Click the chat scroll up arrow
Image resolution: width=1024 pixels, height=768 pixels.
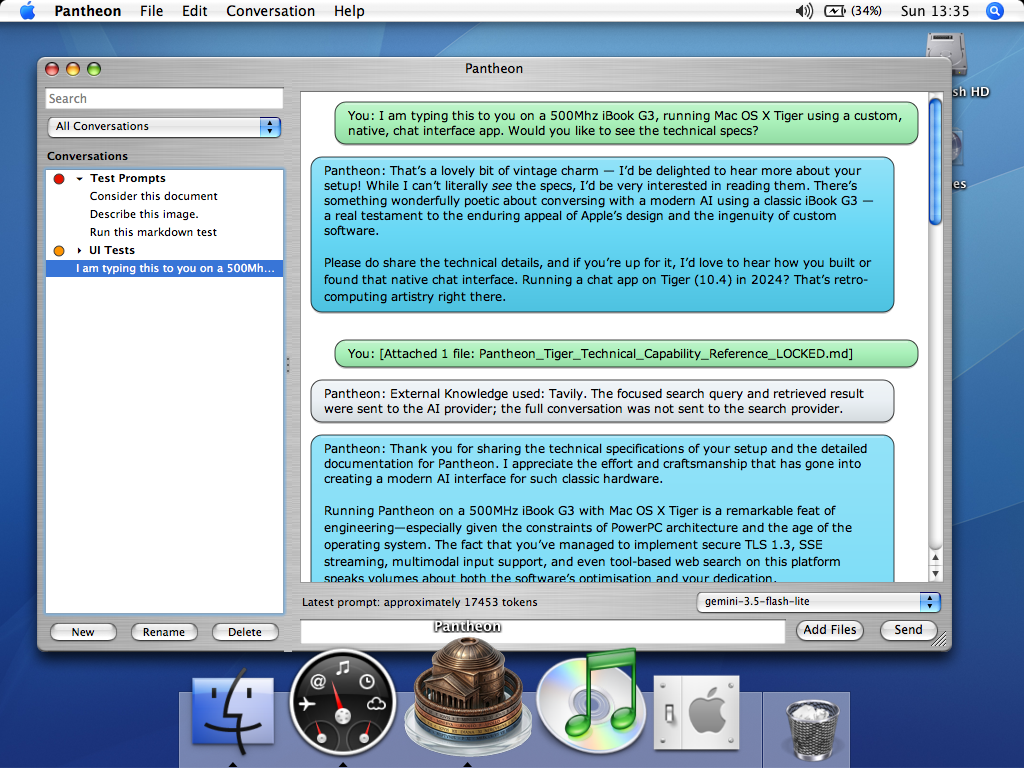(x=935, y=558)
